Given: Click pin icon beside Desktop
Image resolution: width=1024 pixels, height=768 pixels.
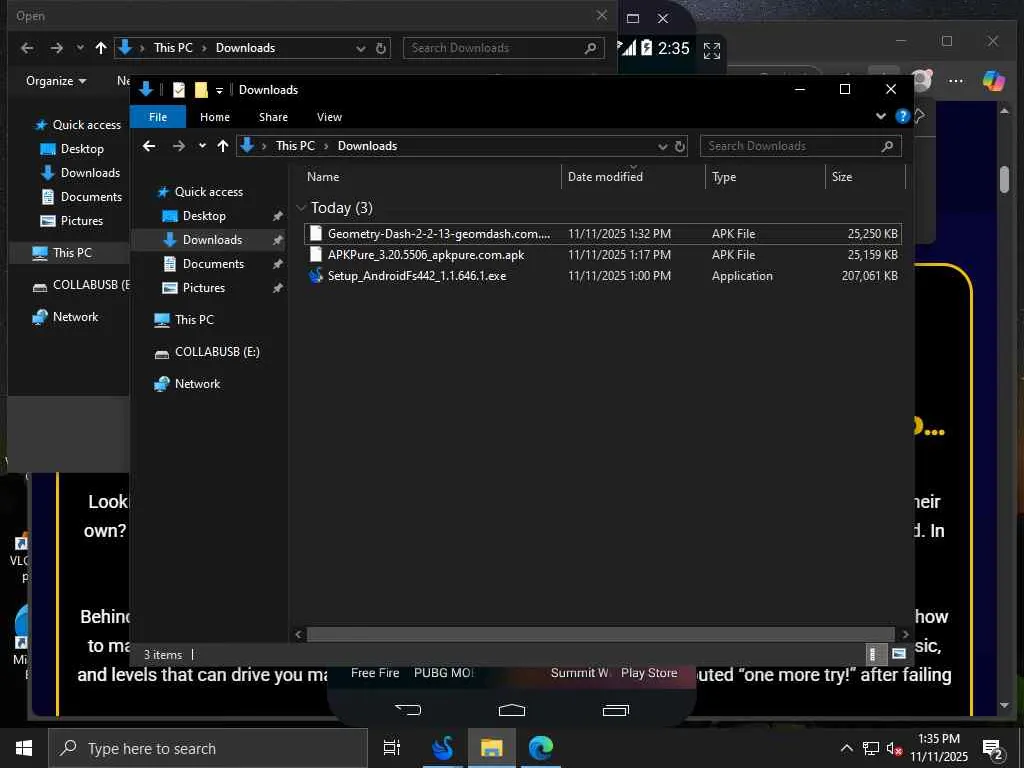Looking at the screenshot, I should (x=278, y=216).
